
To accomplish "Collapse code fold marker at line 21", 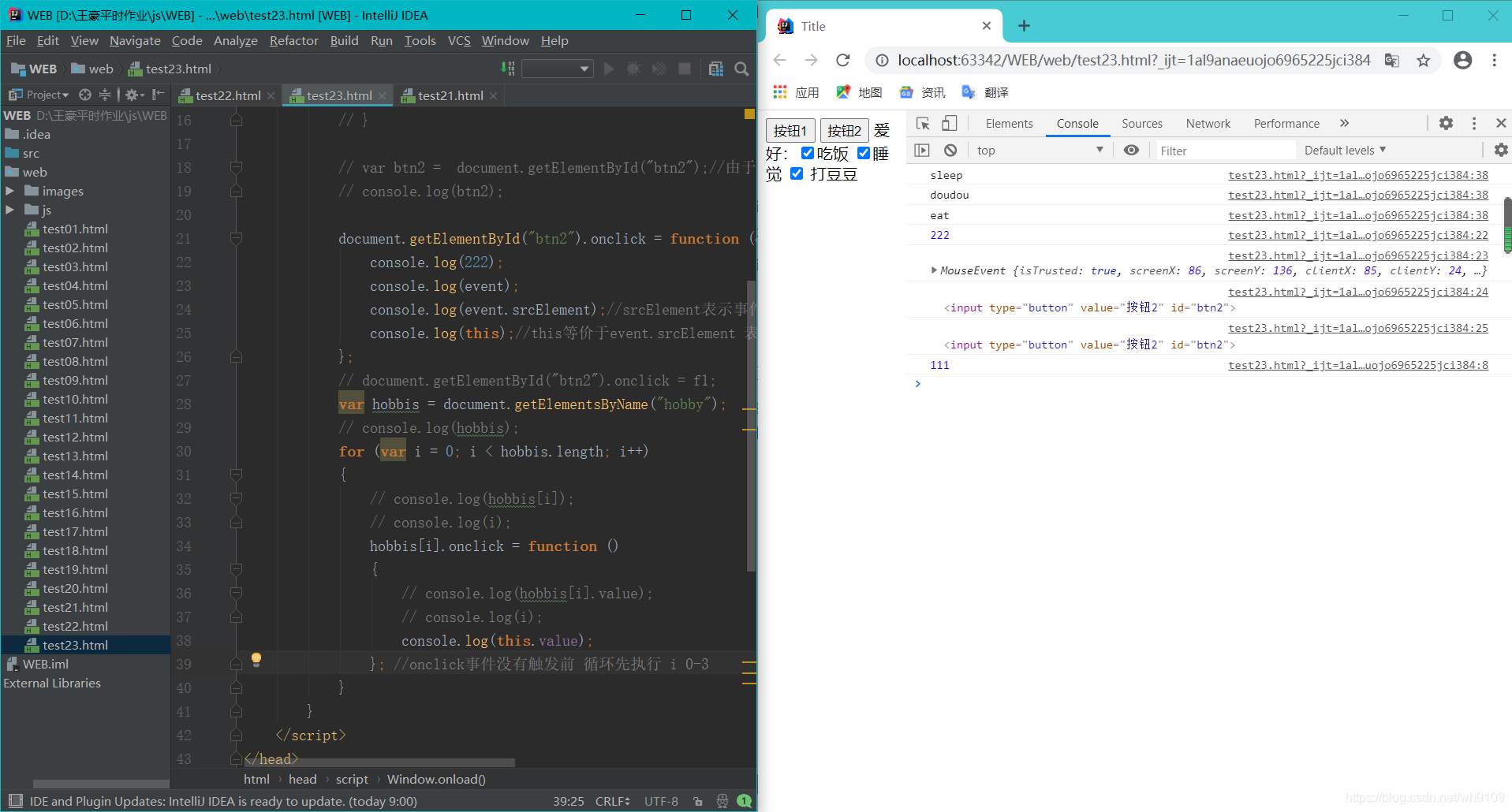I will pos(236,238).
